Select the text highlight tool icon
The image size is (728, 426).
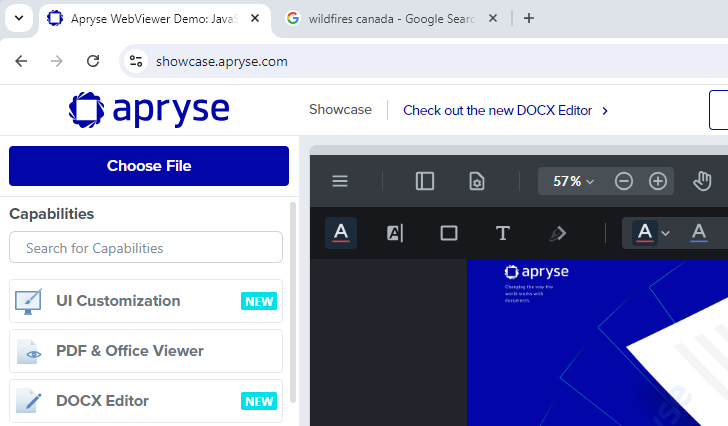click(x=395, y=232)
